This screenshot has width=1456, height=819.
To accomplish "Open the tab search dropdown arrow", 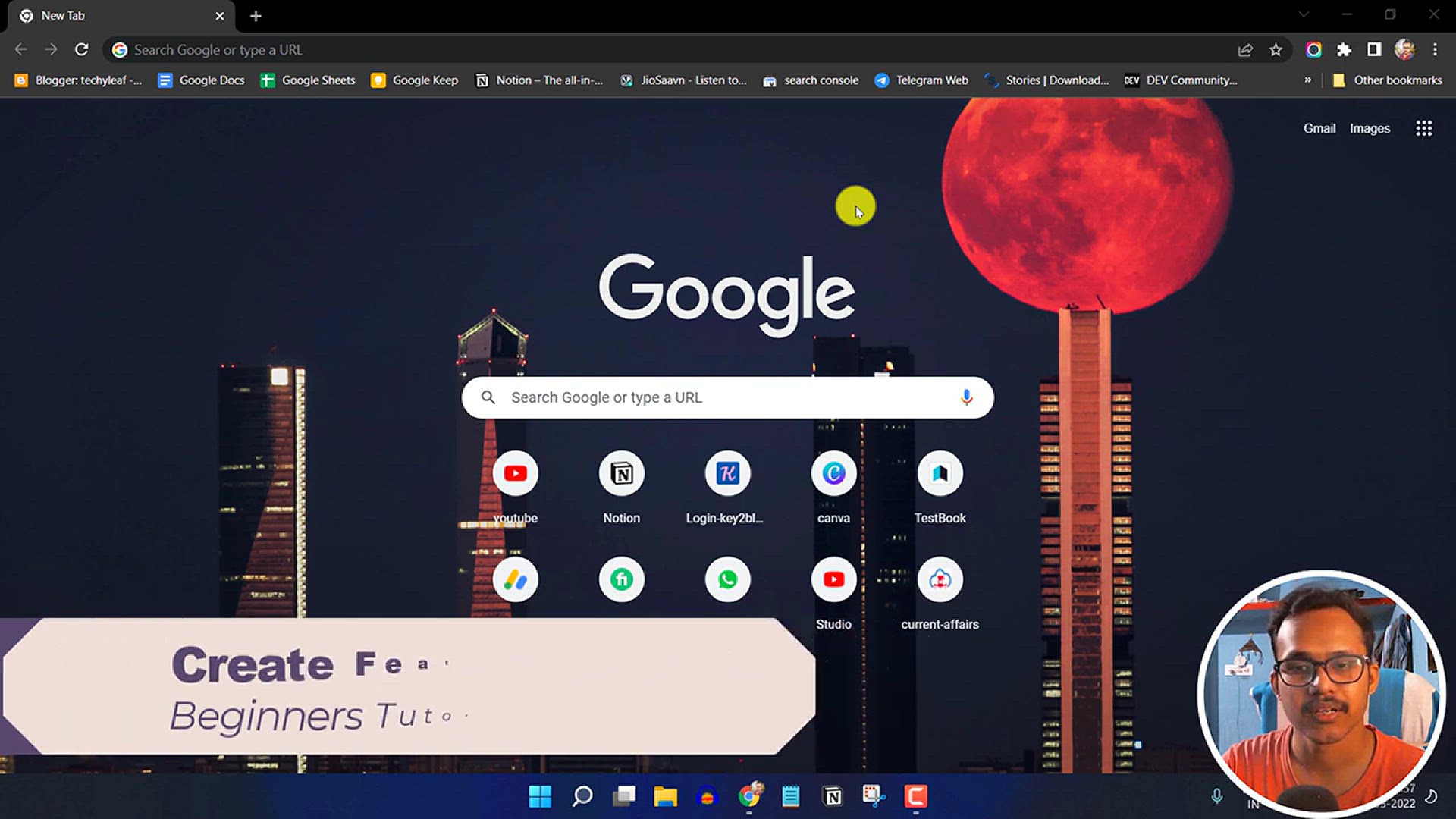I will coord(1304,15).
